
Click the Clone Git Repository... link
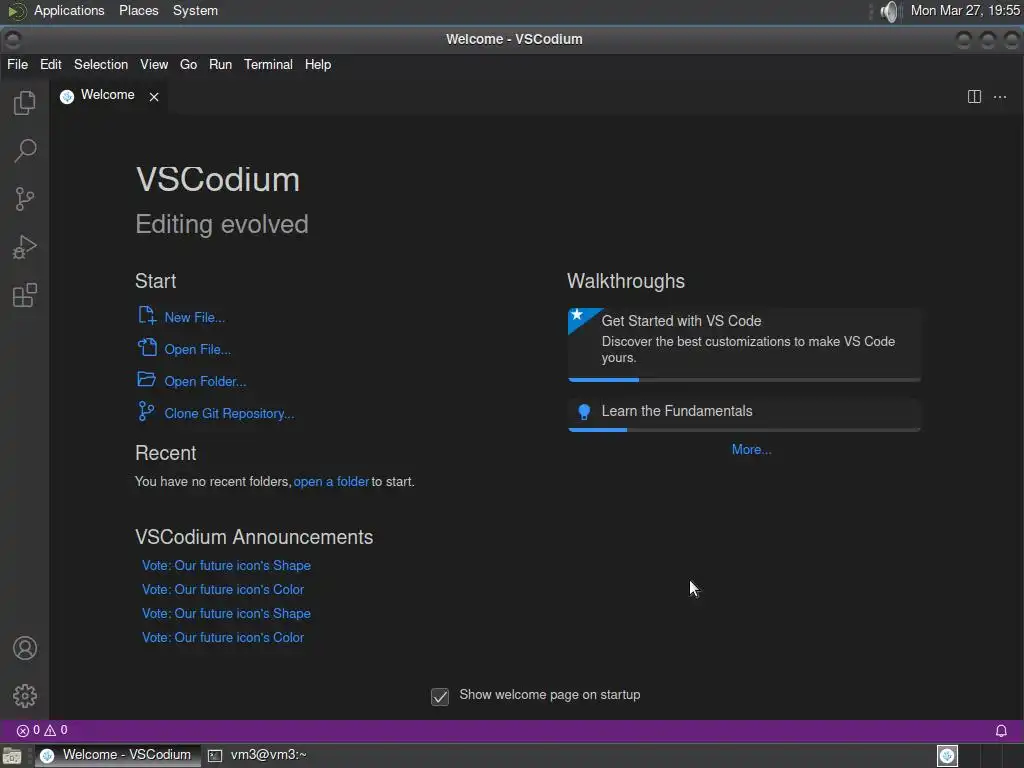[x=229, y=413]
